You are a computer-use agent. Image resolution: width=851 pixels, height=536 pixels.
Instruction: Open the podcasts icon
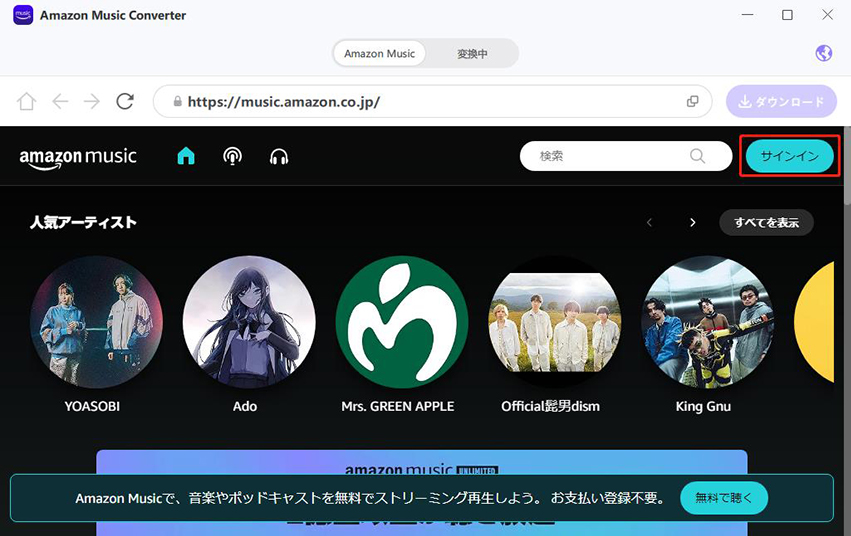[232, 156]
